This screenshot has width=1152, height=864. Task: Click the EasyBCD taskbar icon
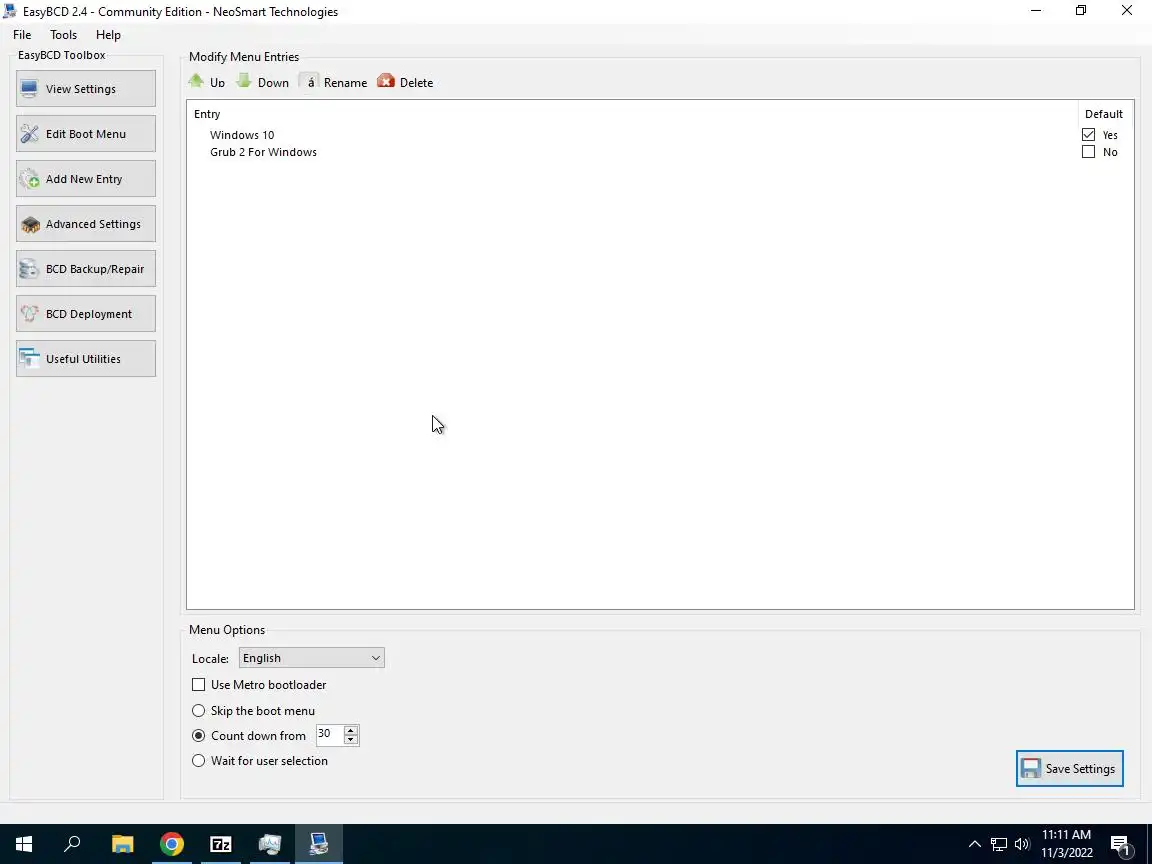pyautogui.click(x=319, y=844)
